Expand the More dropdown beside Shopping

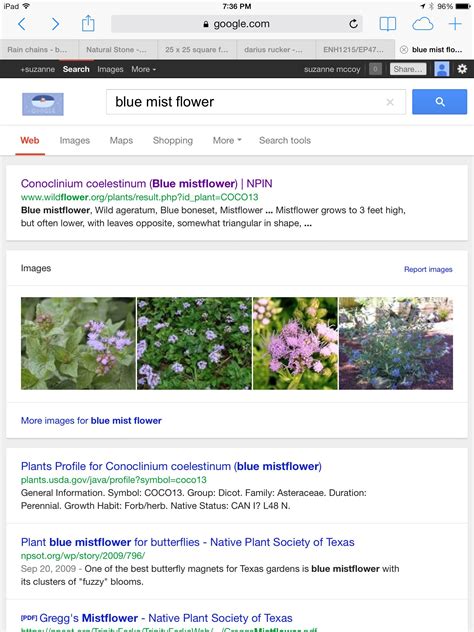click(227, 140)
